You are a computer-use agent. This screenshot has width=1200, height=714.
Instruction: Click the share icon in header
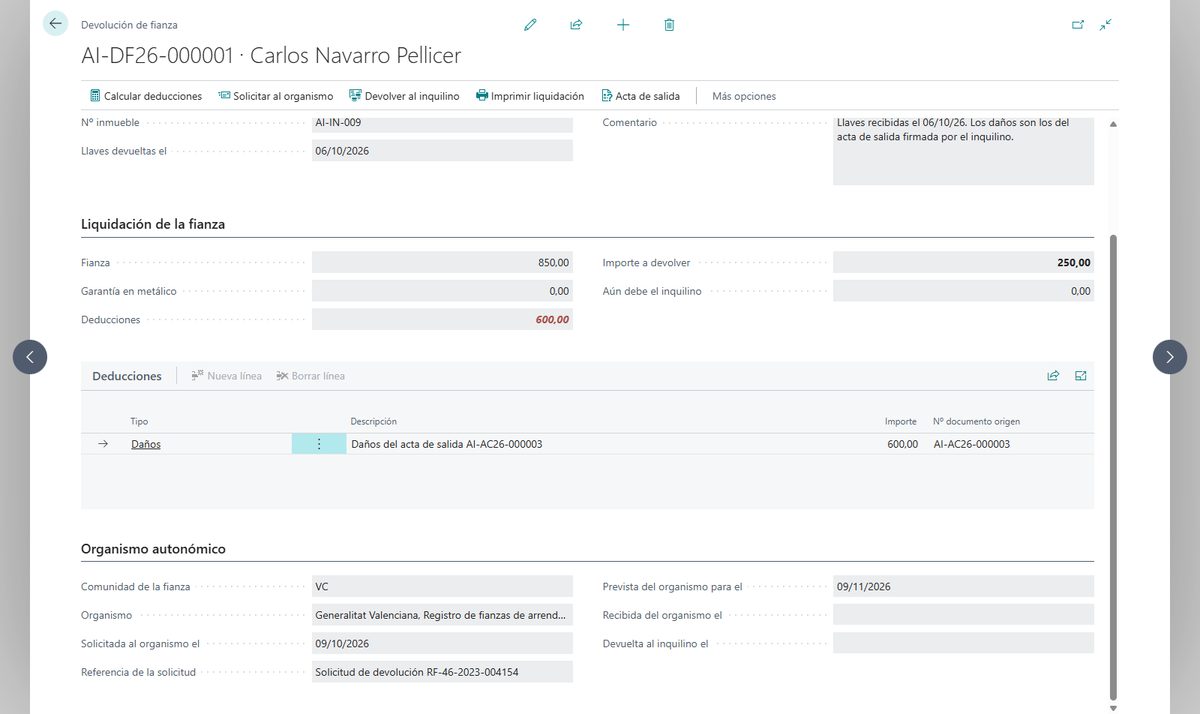coord(576,24)
